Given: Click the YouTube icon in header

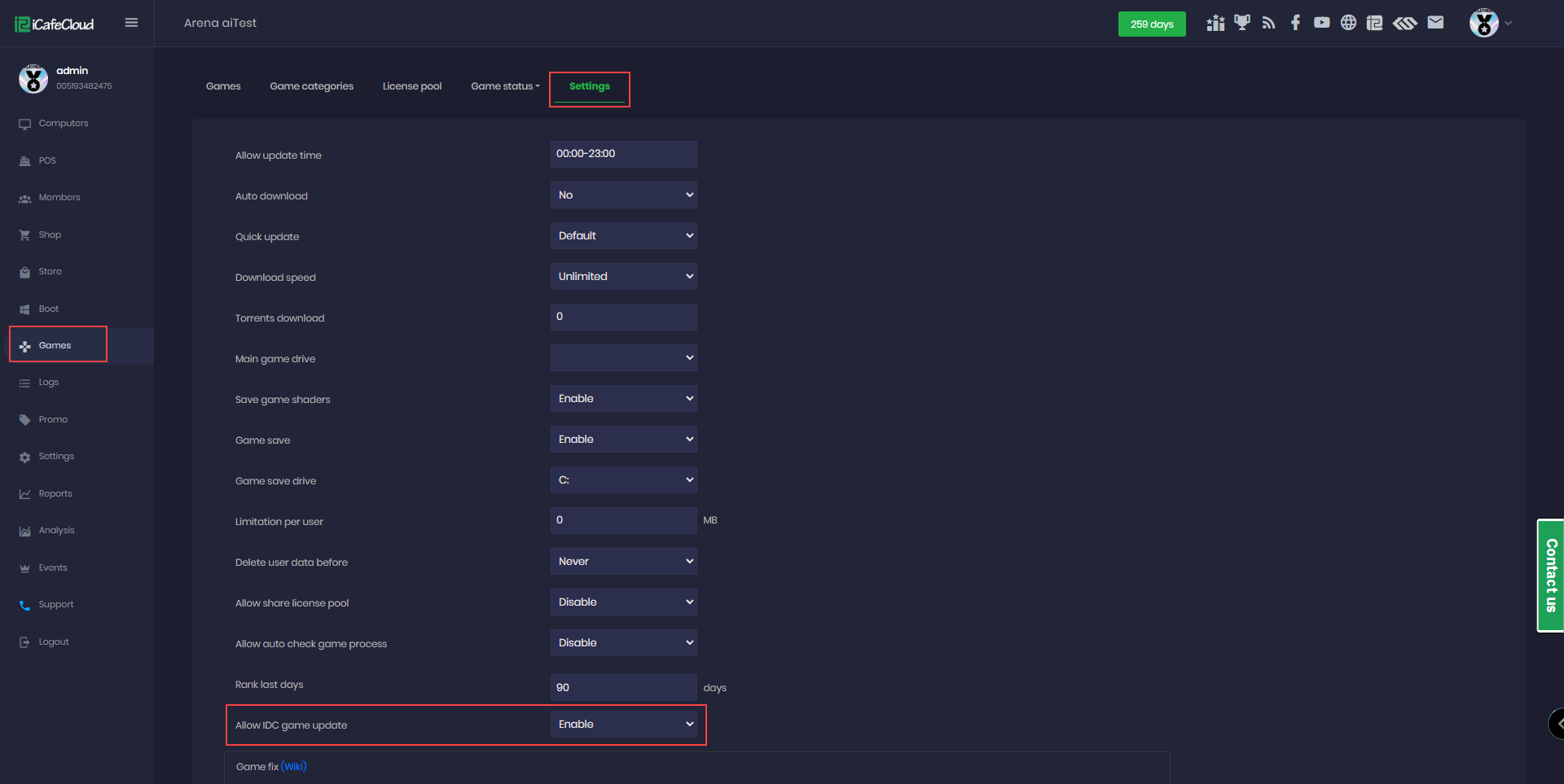Looking at the screenshot, I should click(x=1321, y=23).
